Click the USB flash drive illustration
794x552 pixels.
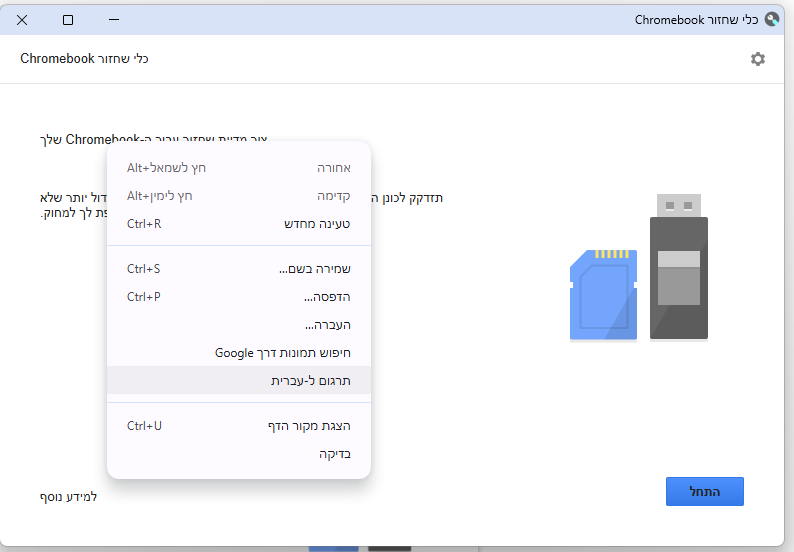(x=679, y=266)
